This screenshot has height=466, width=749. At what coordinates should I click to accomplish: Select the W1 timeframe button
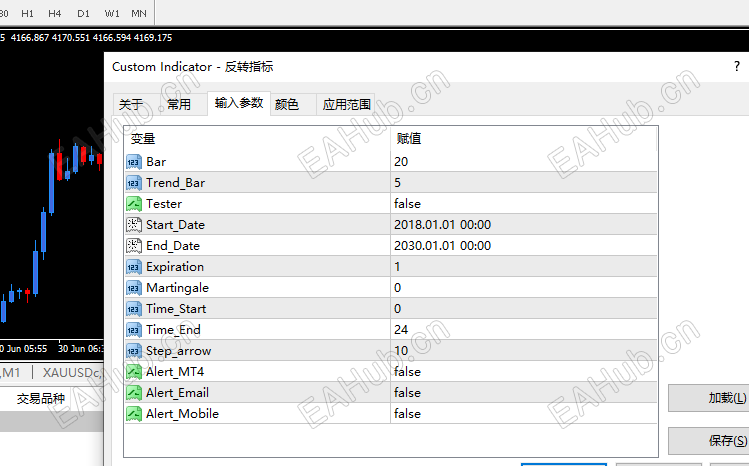[x=112, y=13]
